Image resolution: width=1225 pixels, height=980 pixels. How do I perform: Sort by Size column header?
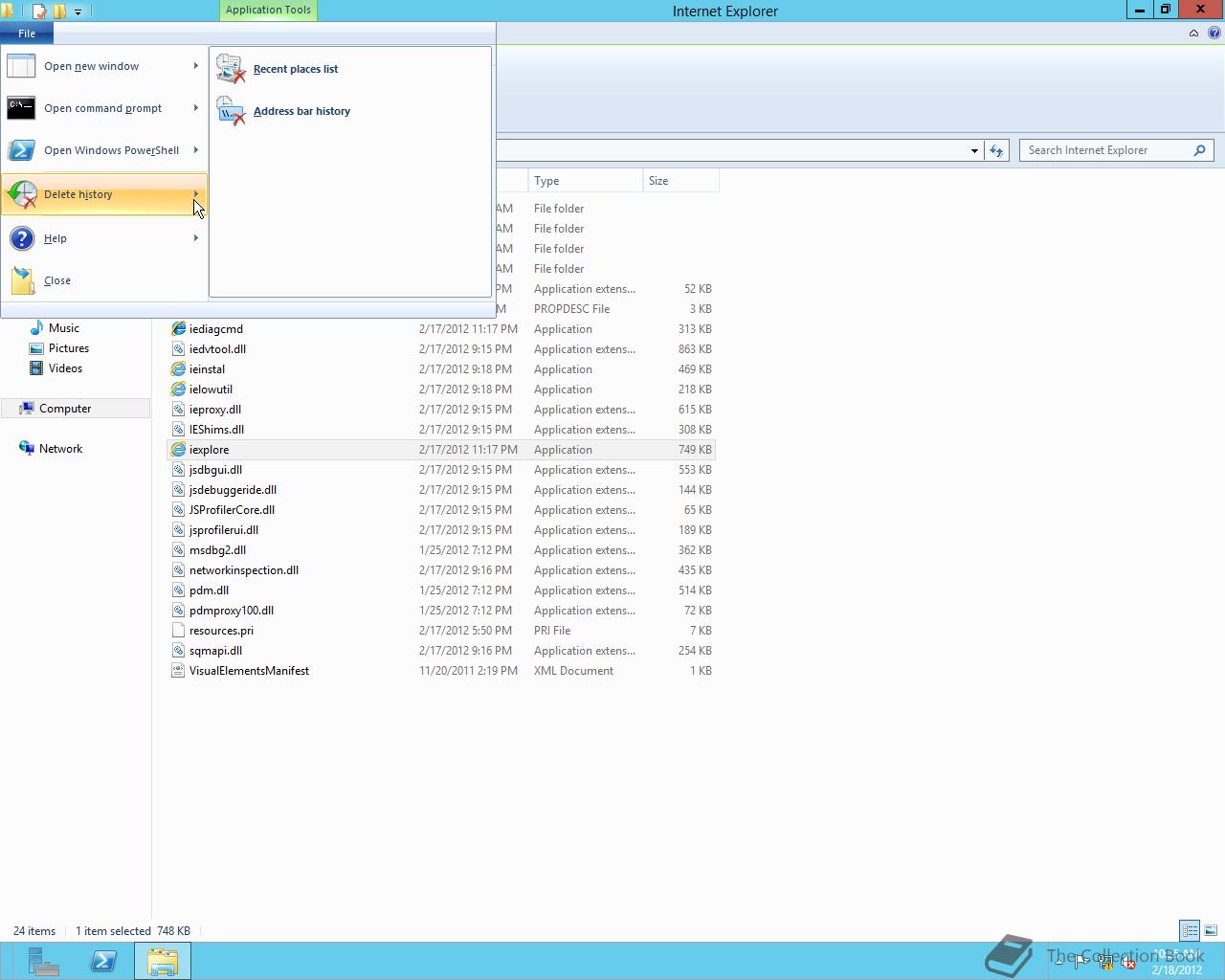coord(680,181)
